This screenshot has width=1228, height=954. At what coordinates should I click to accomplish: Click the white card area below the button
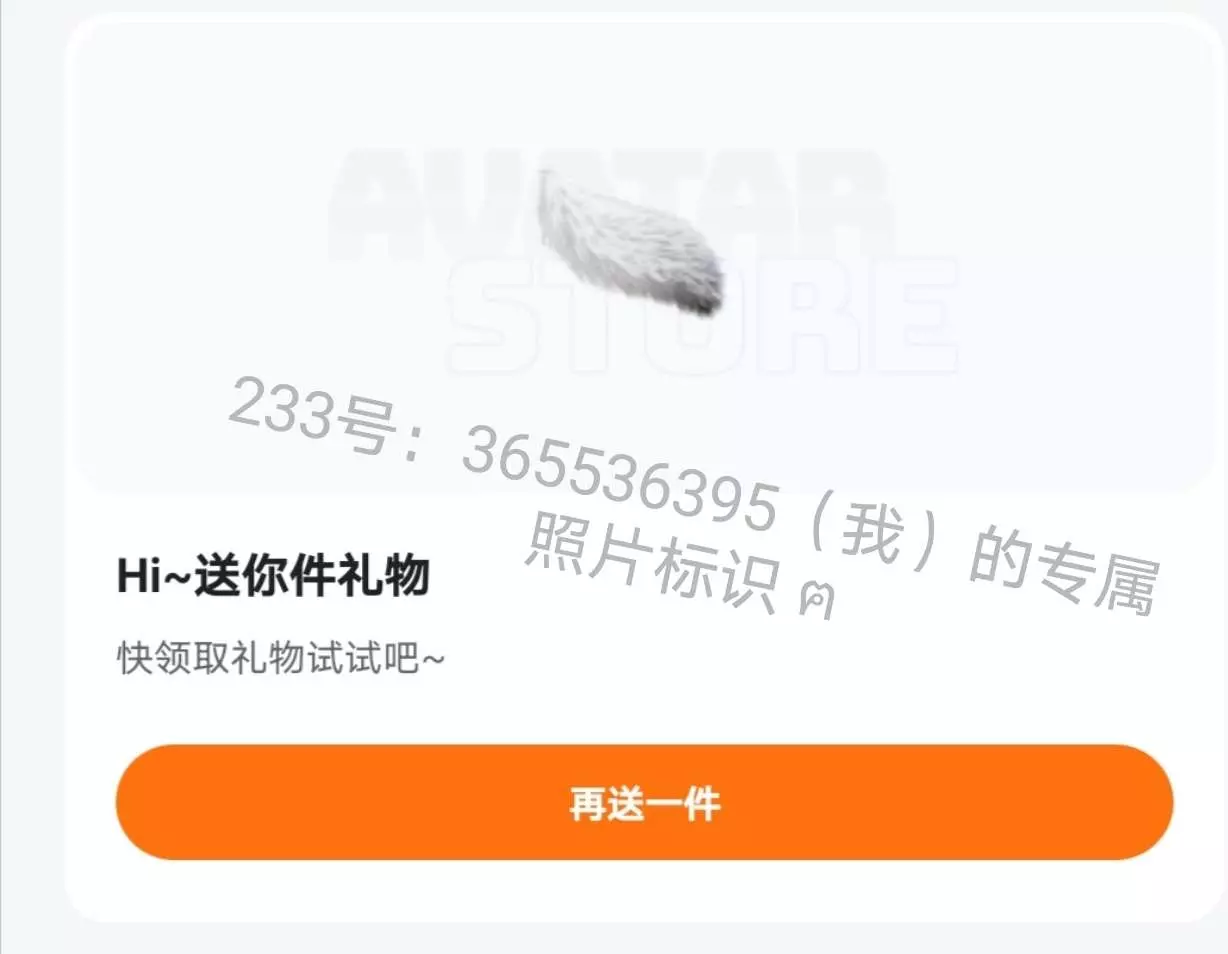pyautogui.click(x=644, y=890)
